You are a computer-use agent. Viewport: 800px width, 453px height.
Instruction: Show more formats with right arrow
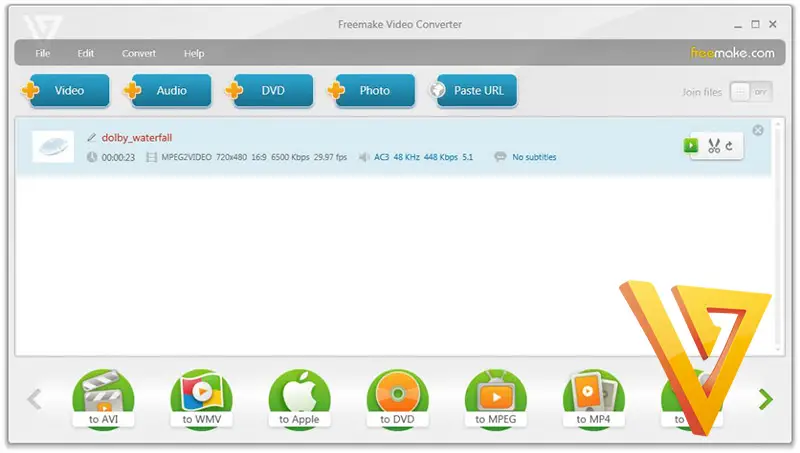[x=765, y=399]
